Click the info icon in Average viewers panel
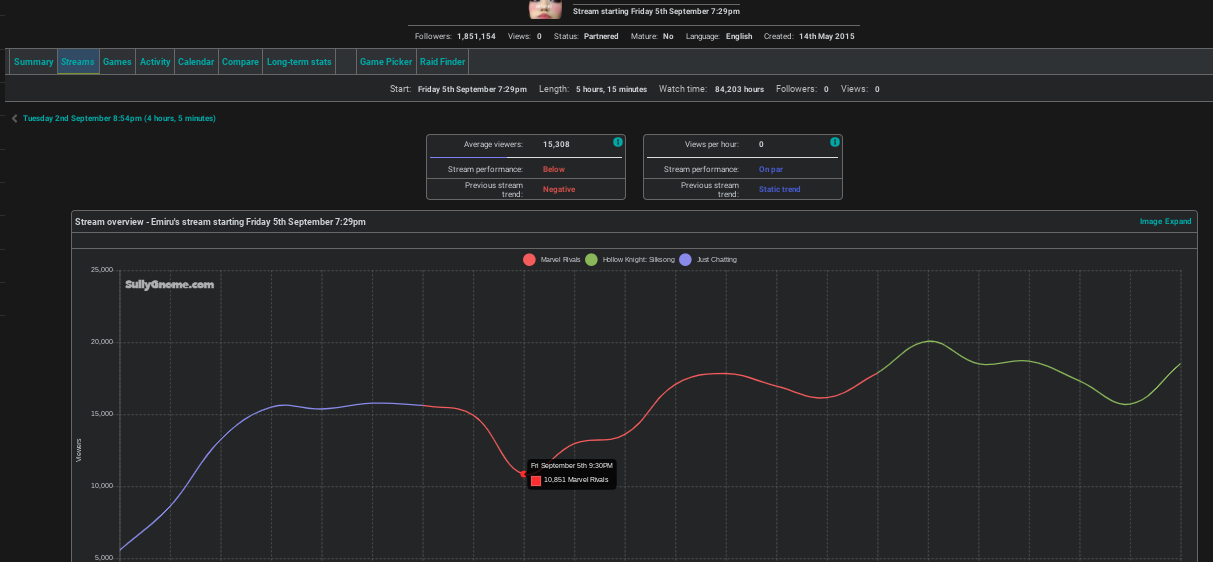 pos(618,143)
